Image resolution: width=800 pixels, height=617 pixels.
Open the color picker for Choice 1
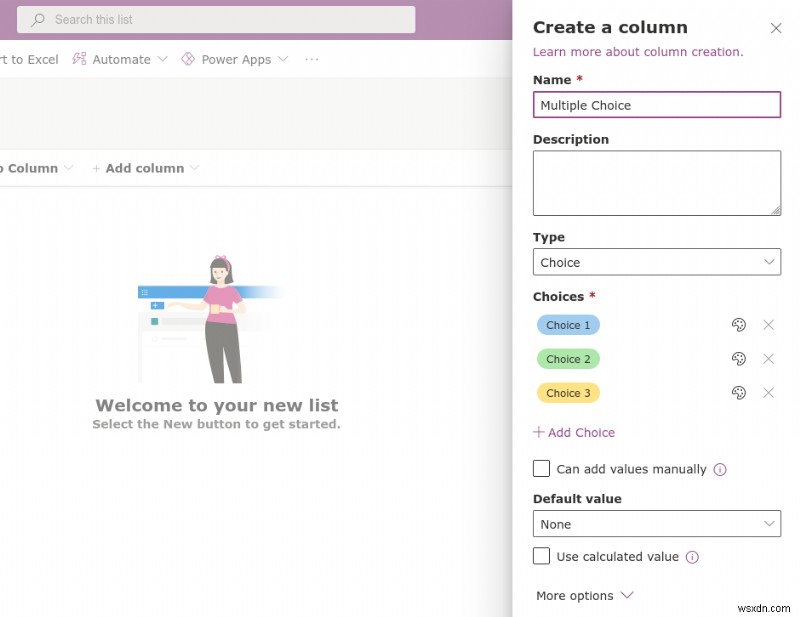[x=739, y=325]
